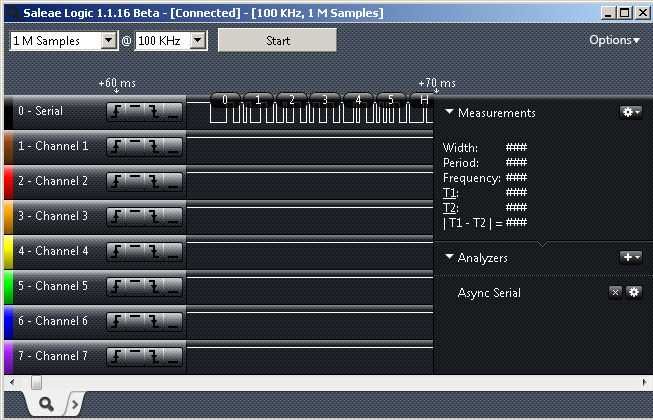Set falling edge trigger on Channel 1
This screenshot has height=420, width=653.
[155, 147]
